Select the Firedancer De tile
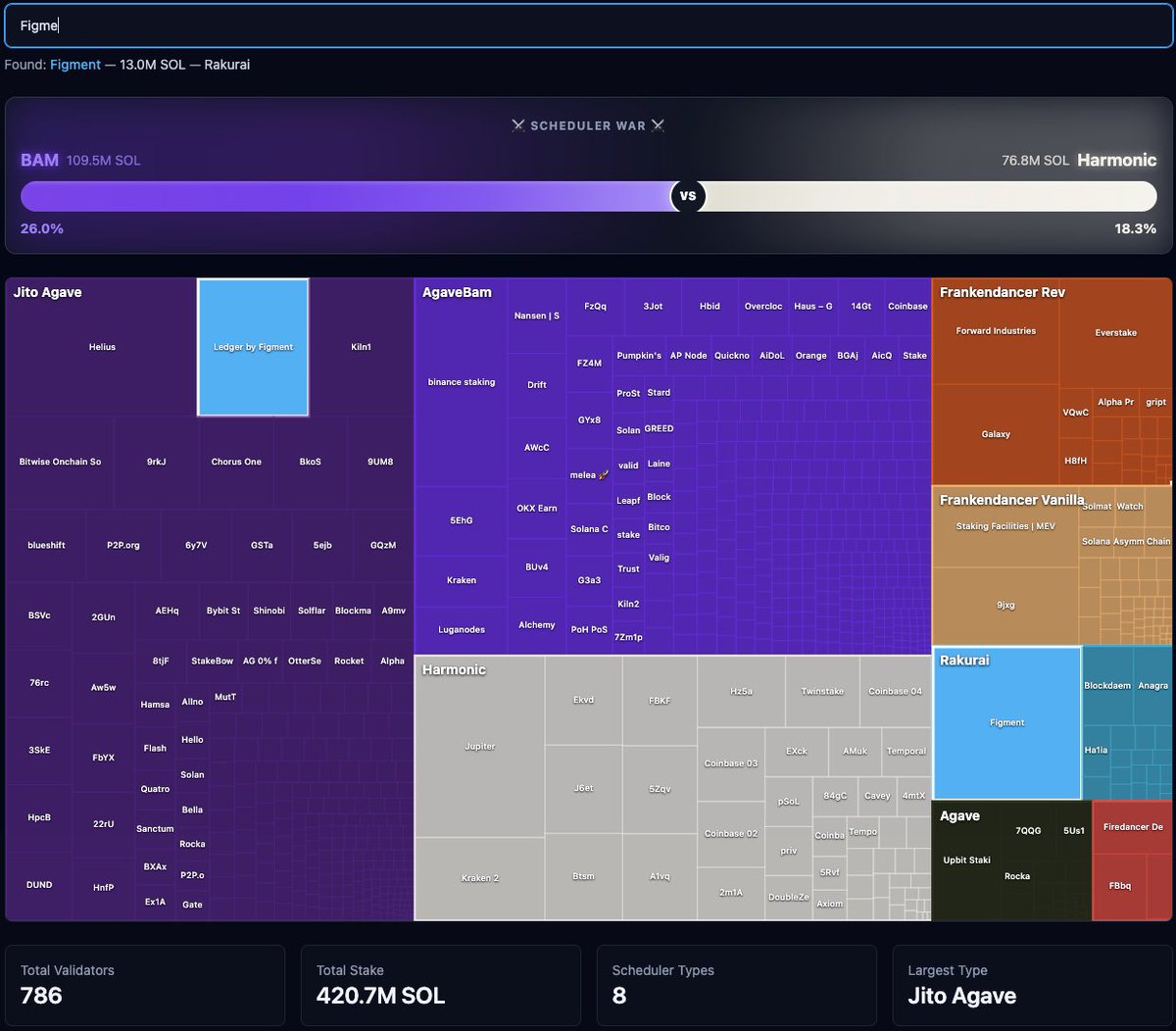This screenshot has height=1031, width=1176. pos(1133,827)
